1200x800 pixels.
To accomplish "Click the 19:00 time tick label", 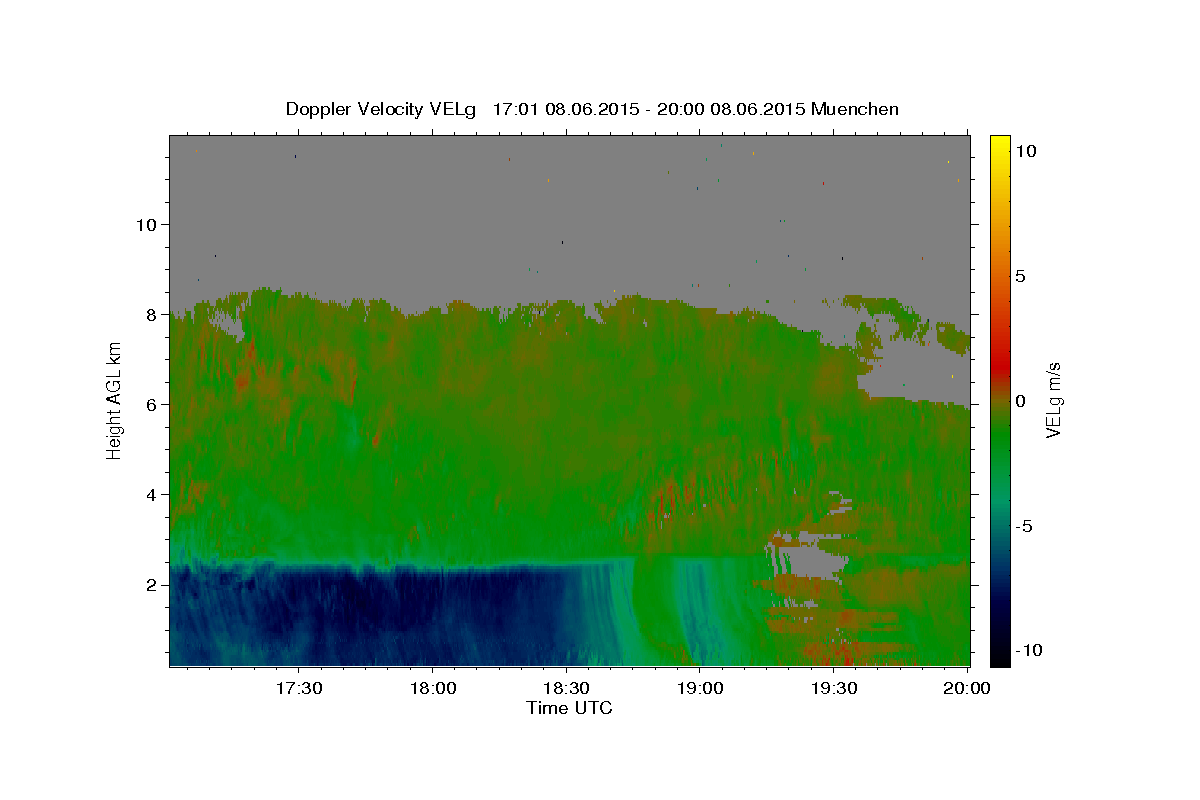I will [700, 689].
